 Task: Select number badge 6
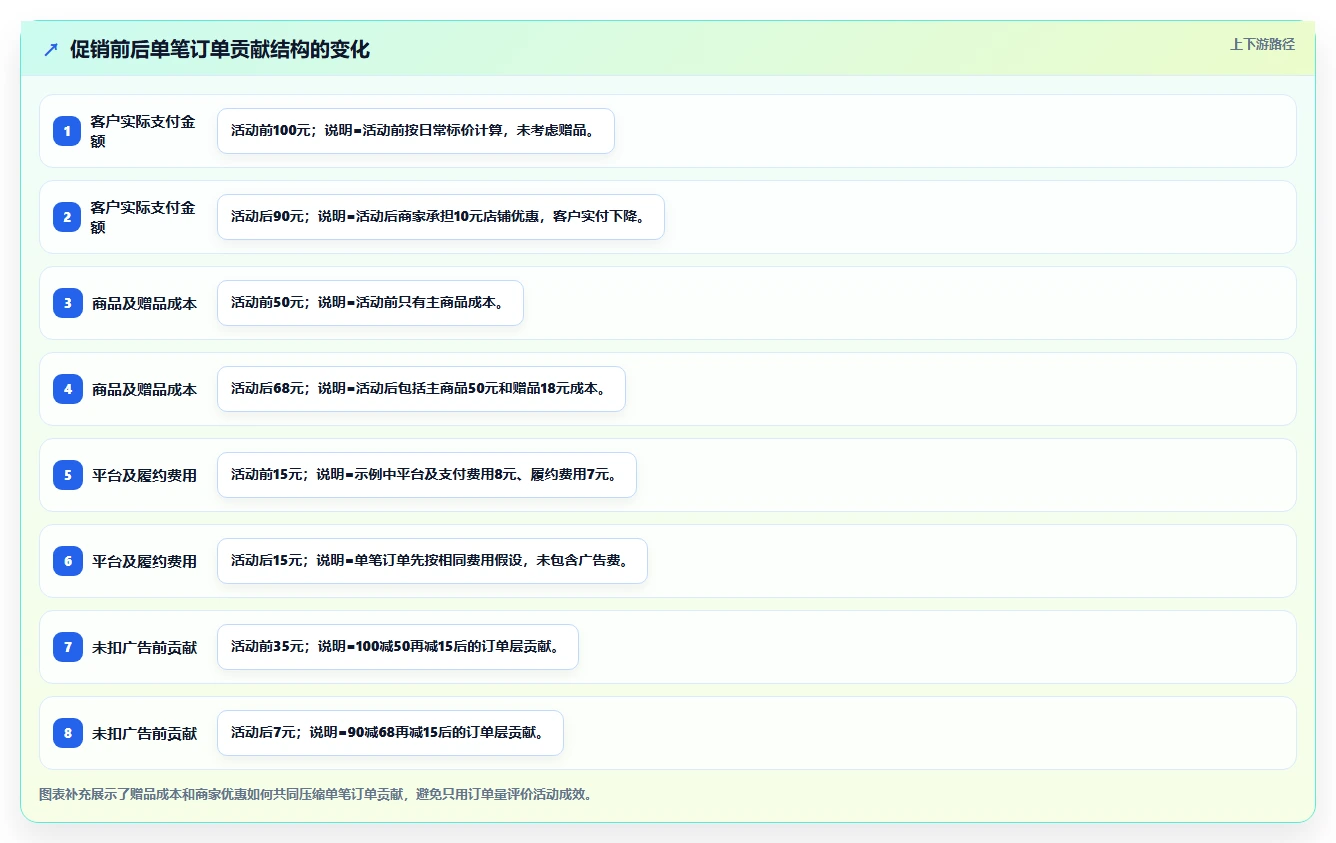coord(68,561)
